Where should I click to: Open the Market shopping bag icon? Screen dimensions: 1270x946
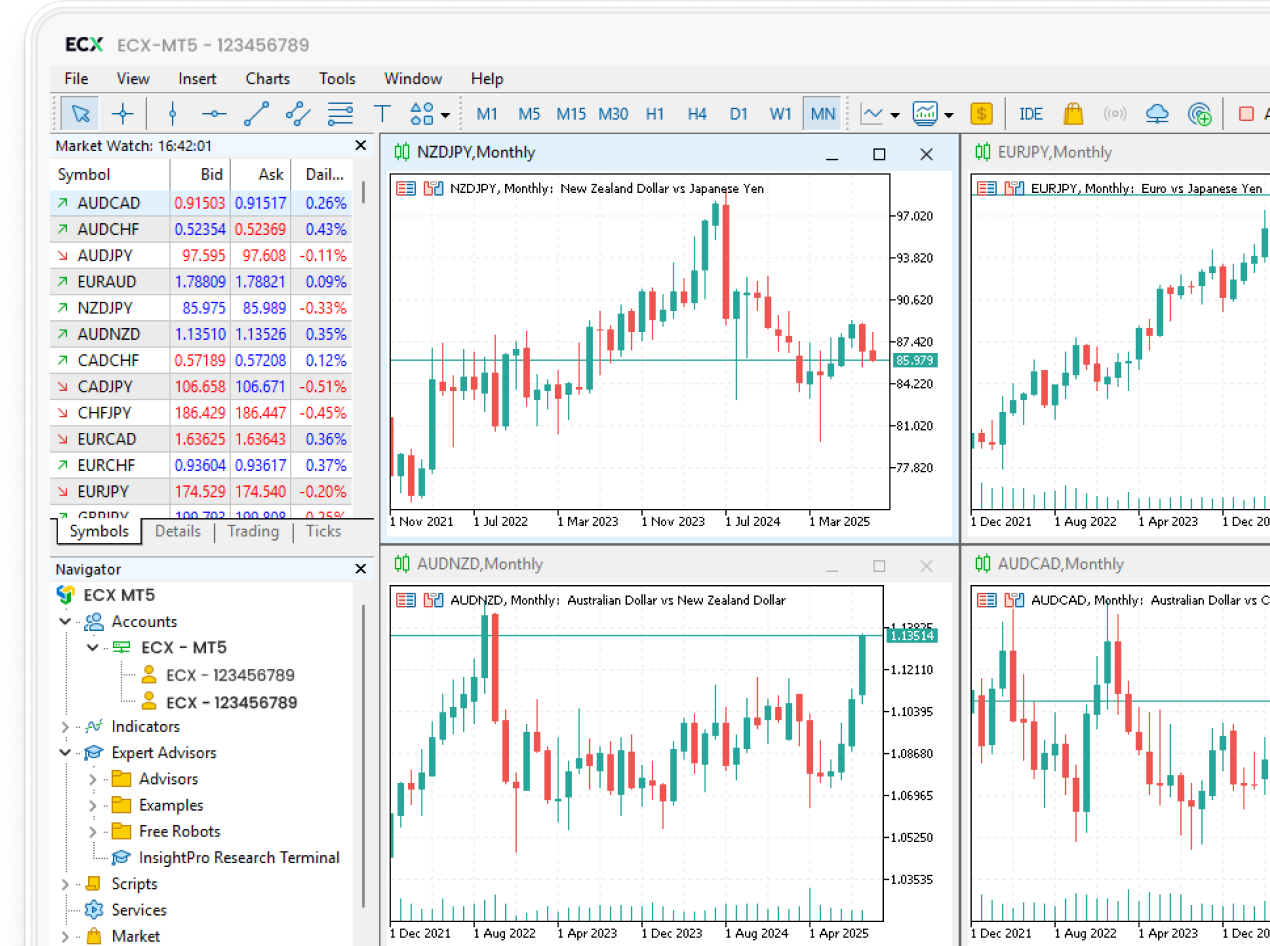(1073, 114)
